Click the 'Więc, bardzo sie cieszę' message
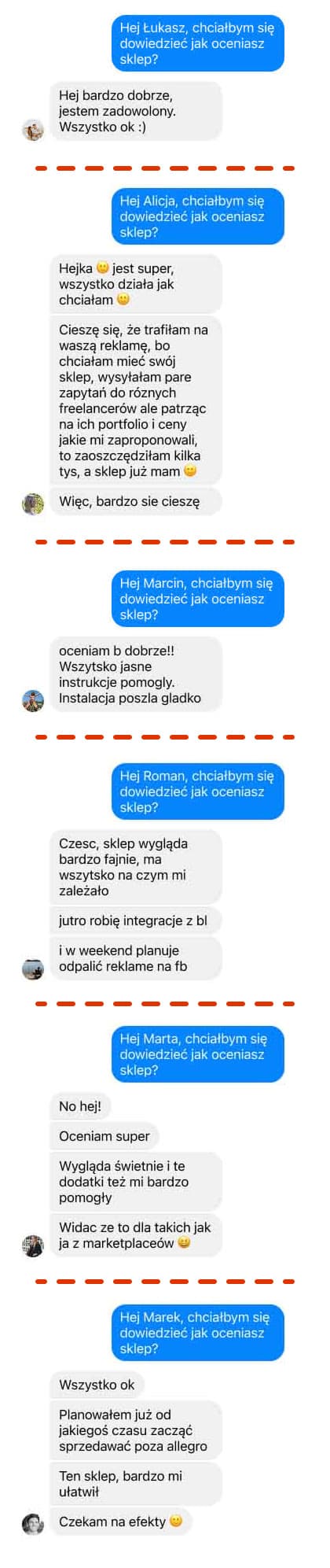Screen dimensions: 330x1568 135,501
